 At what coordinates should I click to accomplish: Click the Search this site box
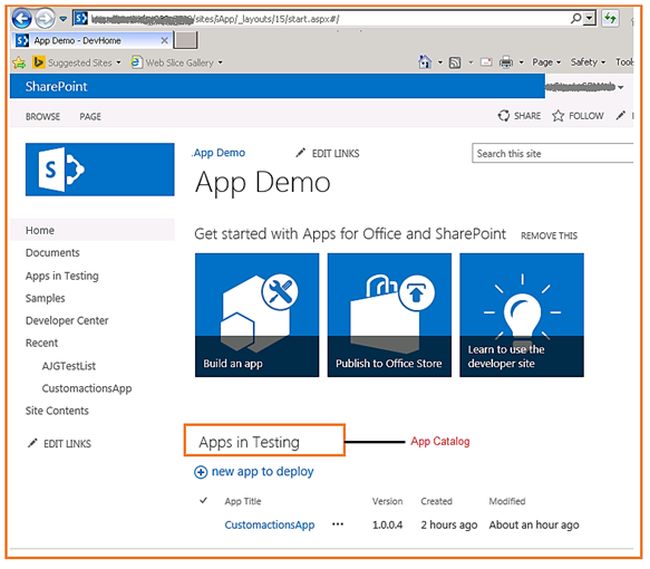553,153
